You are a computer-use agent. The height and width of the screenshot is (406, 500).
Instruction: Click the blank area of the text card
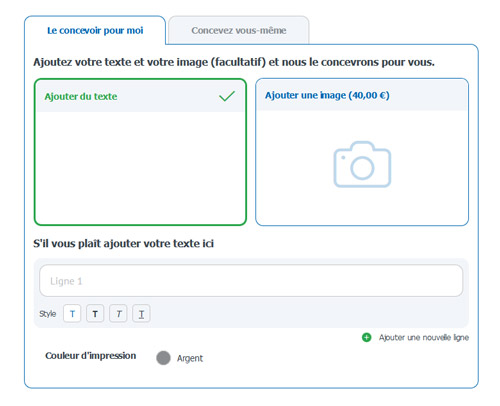140,167
